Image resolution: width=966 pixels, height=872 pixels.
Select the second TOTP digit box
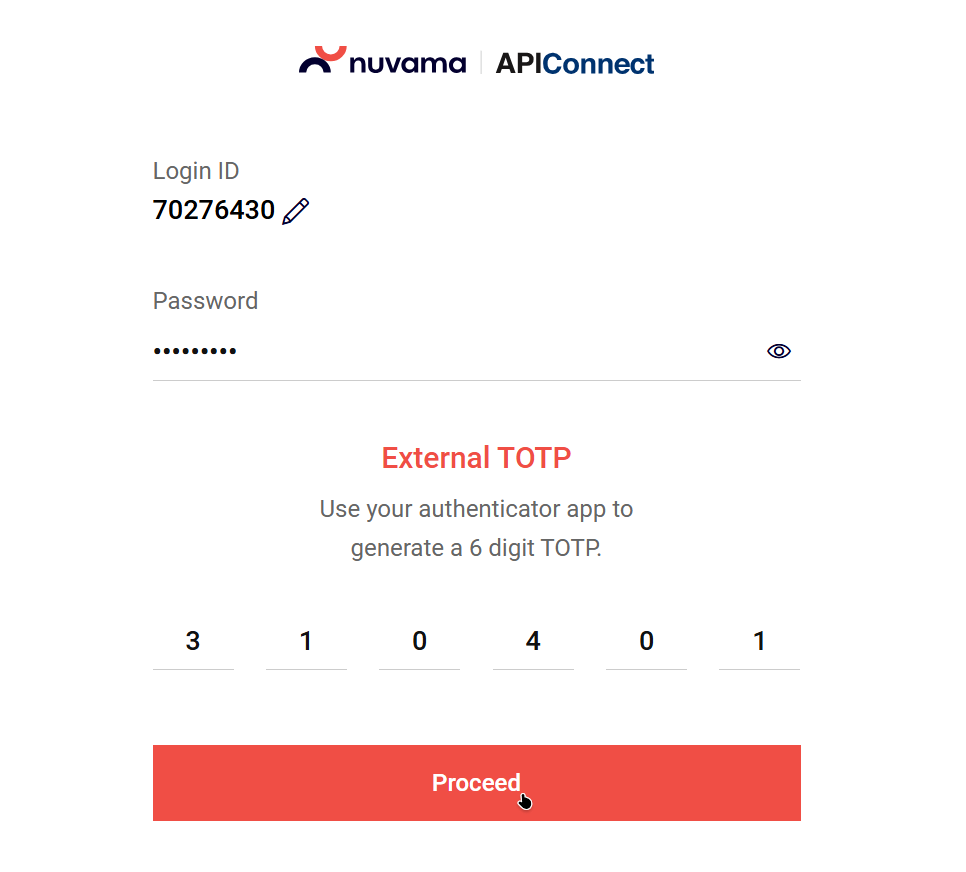click(306, 642)
